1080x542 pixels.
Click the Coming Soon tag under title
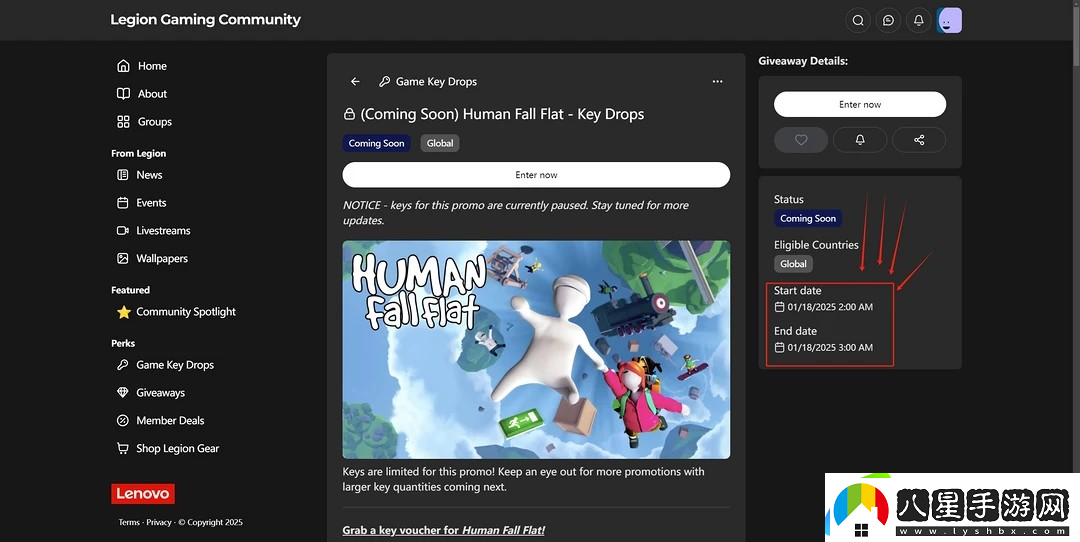(x=376, y=143)
